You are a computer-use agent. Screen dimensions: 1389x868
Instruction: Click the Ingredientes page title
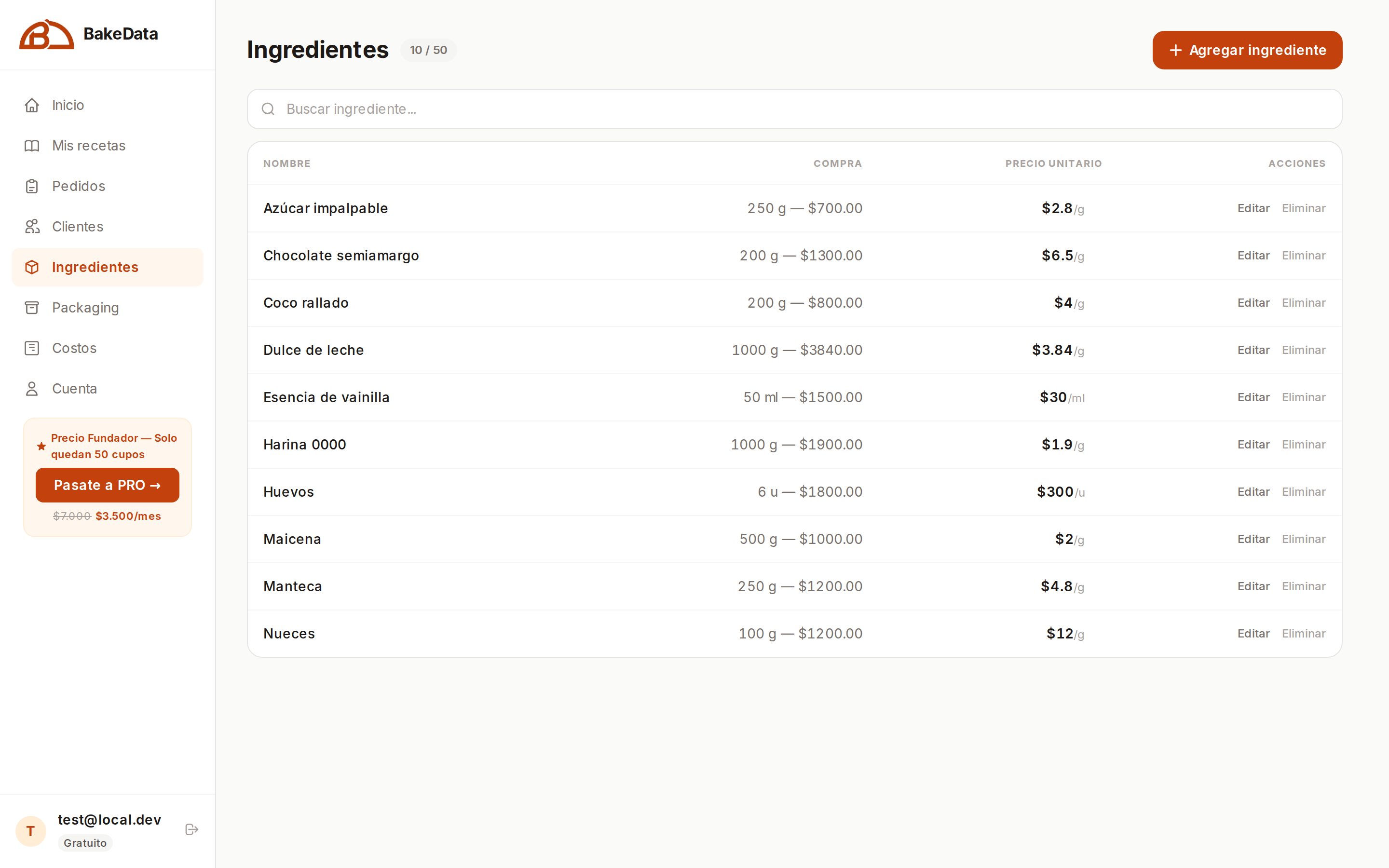coord(317,50)
